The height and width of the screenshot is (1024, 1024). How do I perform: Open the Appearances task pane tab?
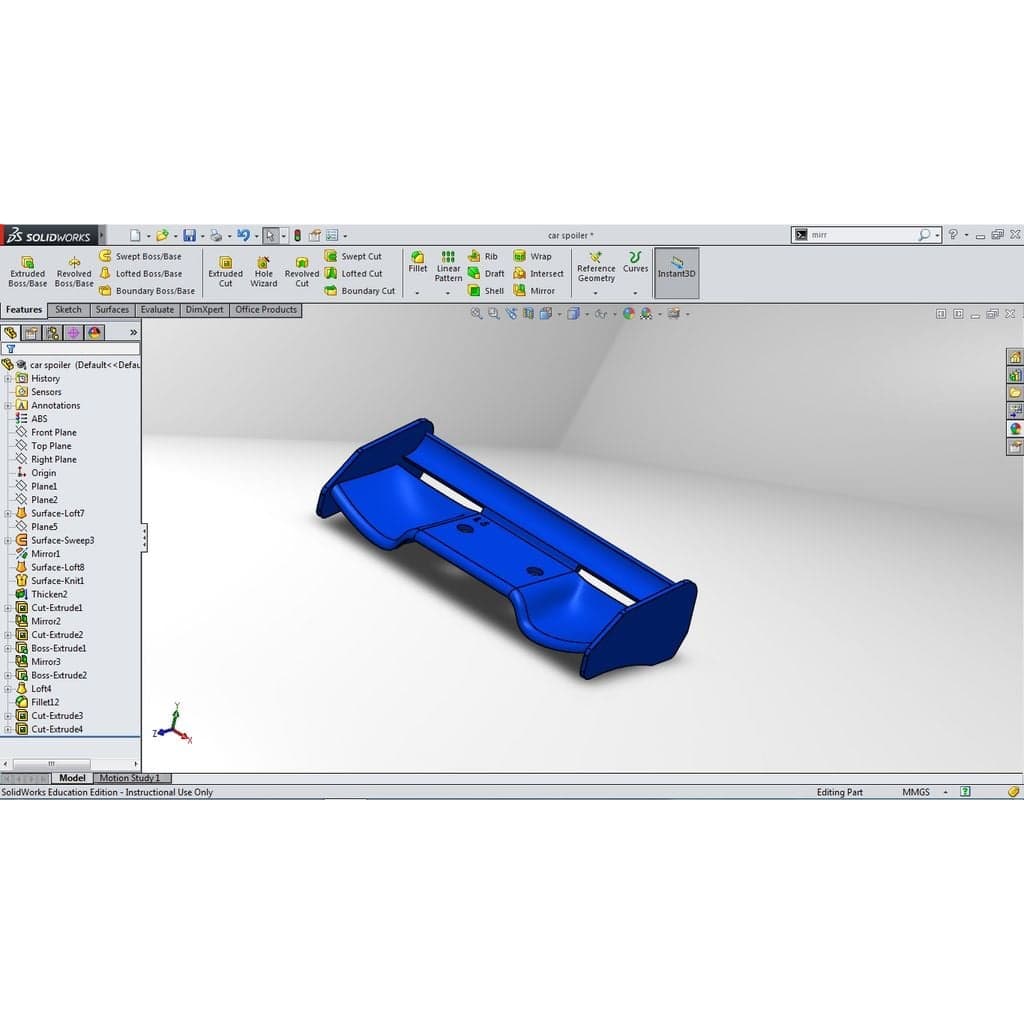pos(1015,429)
